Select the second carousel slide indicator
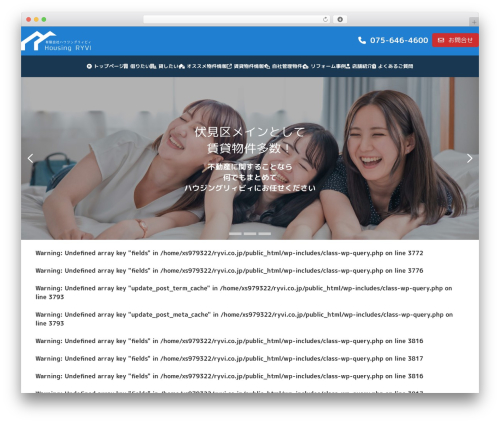The height and width of the screenshot is (423, 500). click(250, 234)
